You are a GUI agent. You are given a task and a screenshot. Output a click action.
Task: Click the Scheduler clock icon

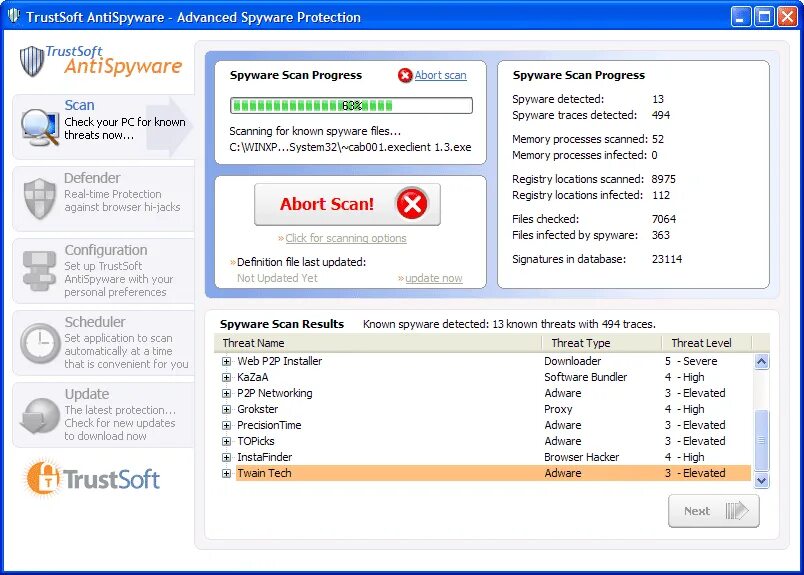40,343
